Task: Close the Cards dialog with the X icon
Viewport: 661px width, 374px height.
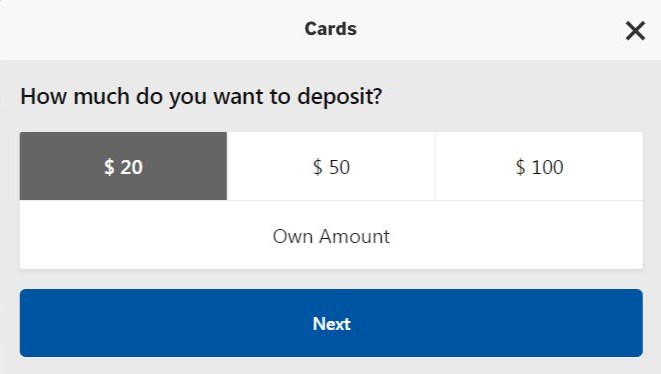Action: tap(635, 31)
